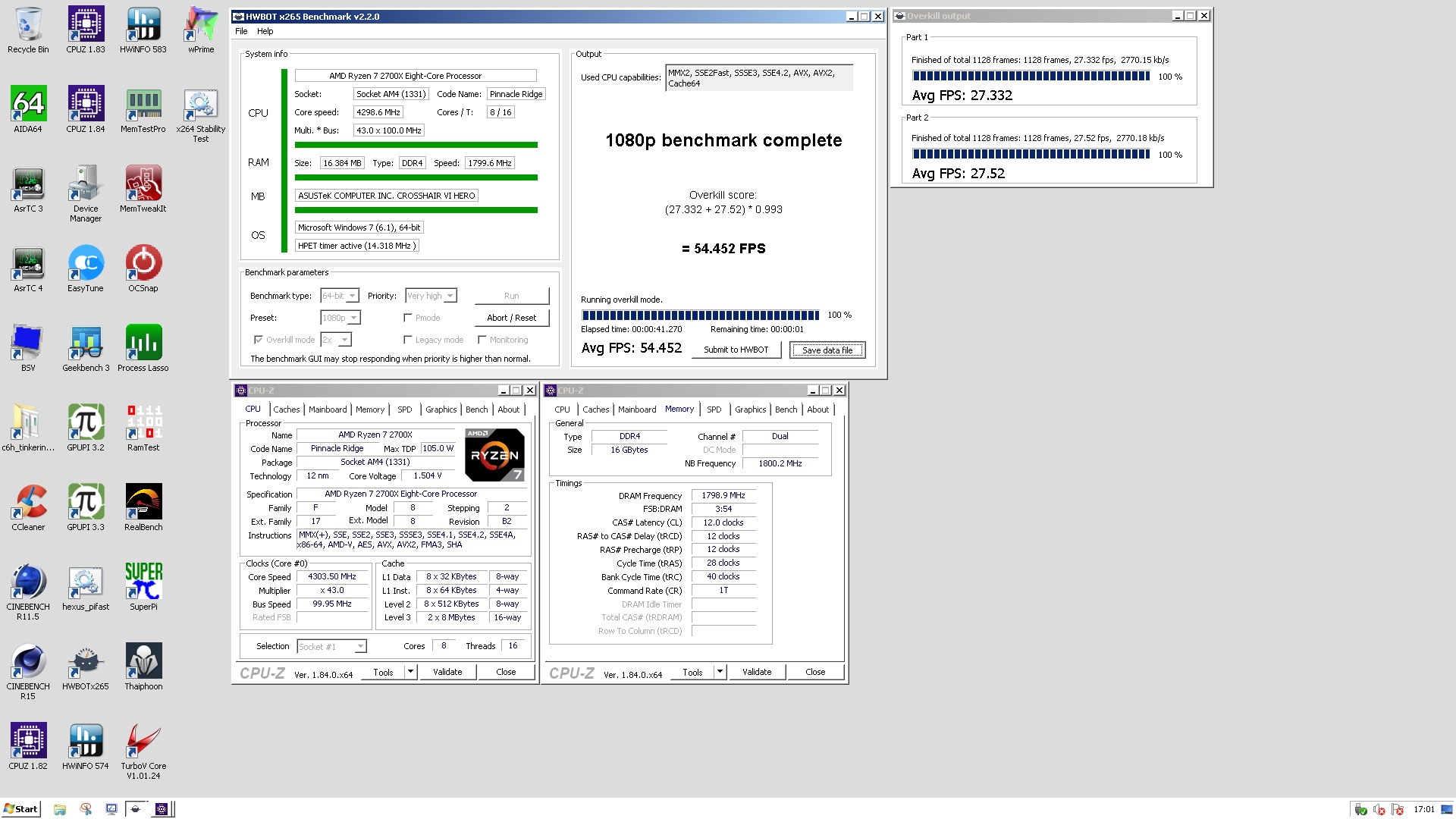Image resolution: width=1456 pixels, height=819 pixels.
Task: Open Tools dropdown arrow in Memory tab window
Action: [720, 672]
